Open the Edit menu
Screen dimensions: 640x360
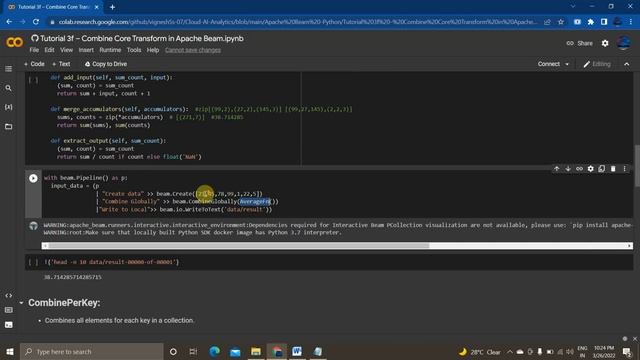click(49, 50)
